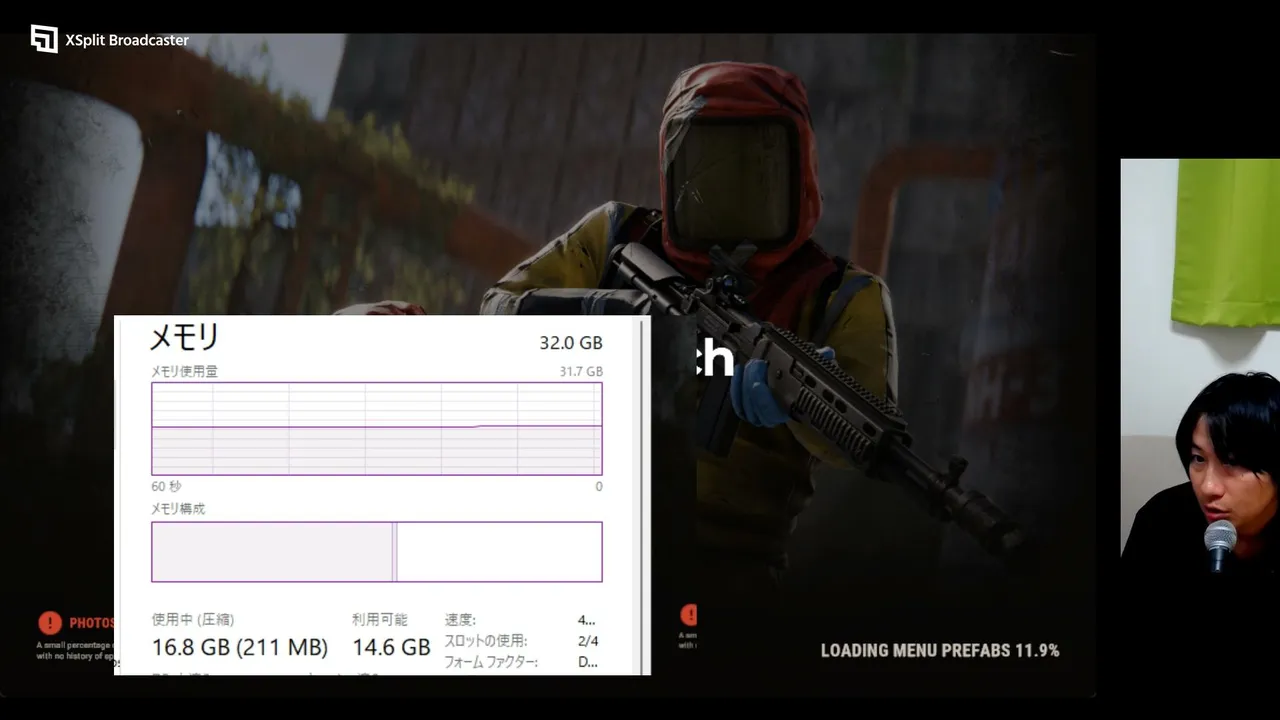Click the メモリ使用量 label
This screenshot has width=1280, height=720.
coord(184,371)
